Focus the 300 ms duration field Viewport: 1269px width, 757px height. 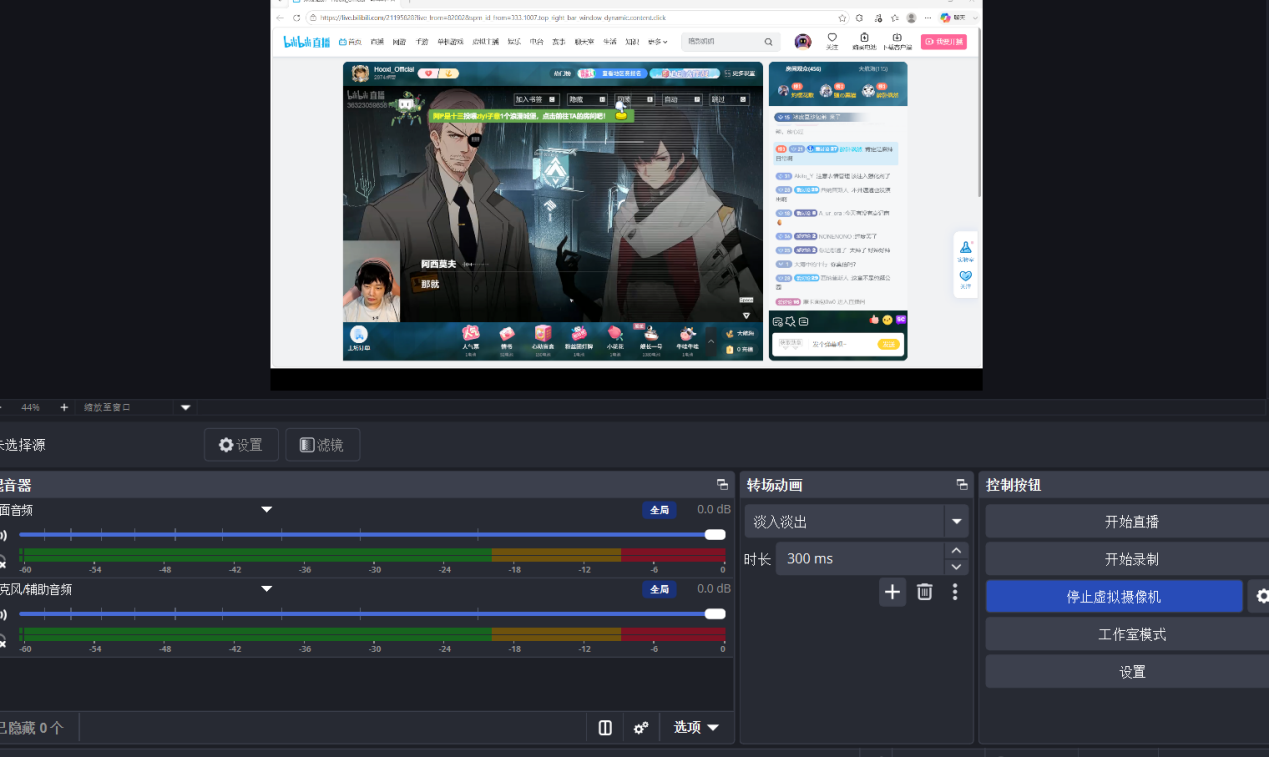pos(860,558)
